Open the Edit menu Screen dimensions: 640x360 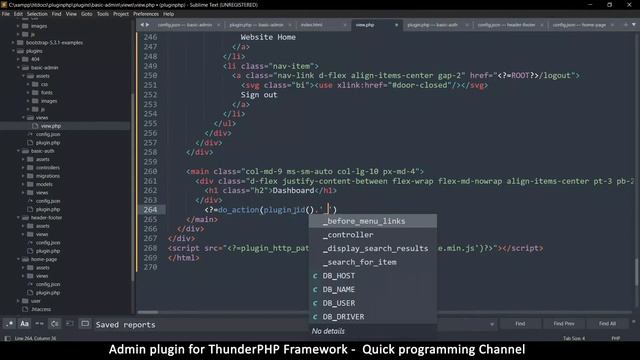(x=18, y=14)
